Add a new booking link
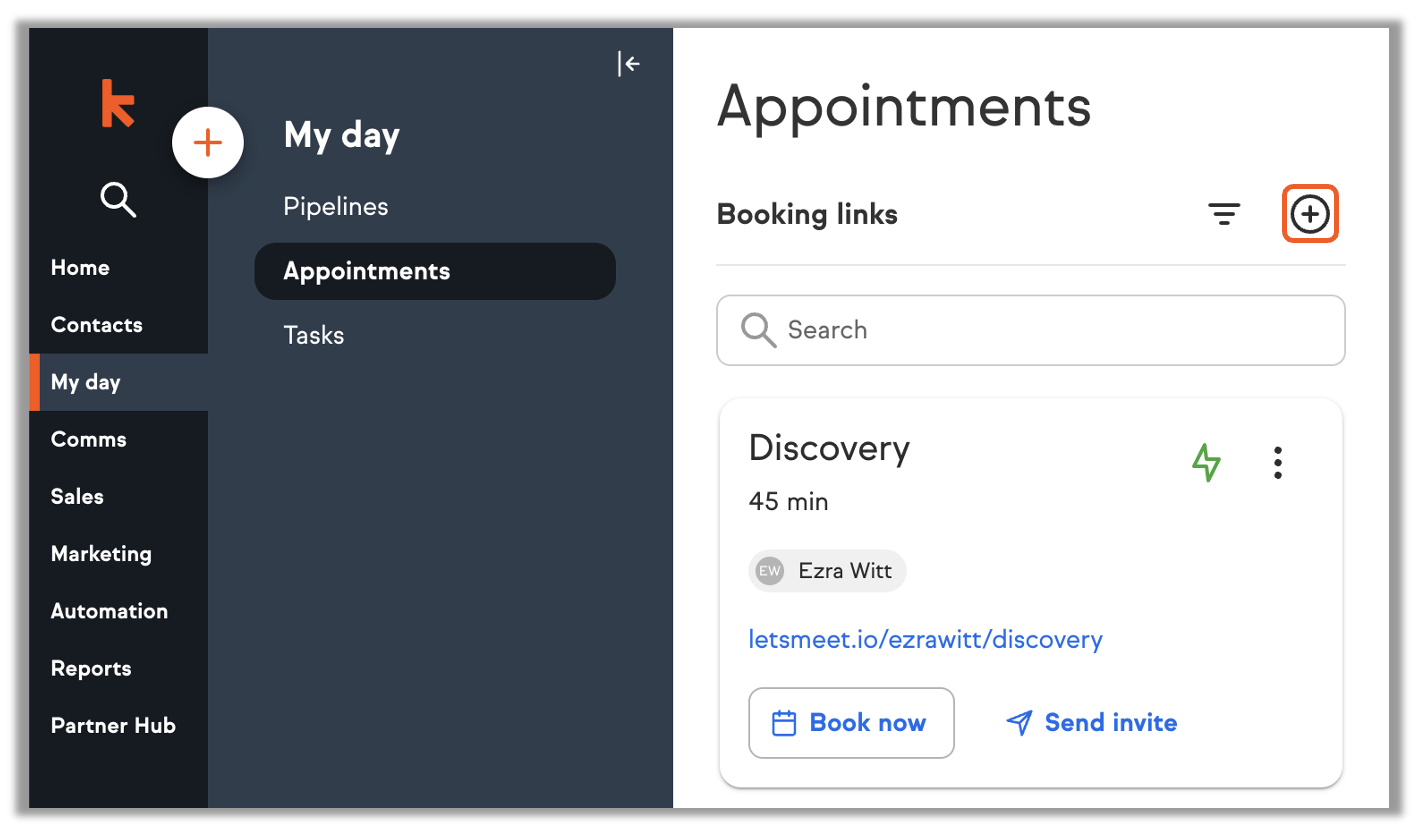The width and height of the screenshot is (1426, 836). 1310,214
